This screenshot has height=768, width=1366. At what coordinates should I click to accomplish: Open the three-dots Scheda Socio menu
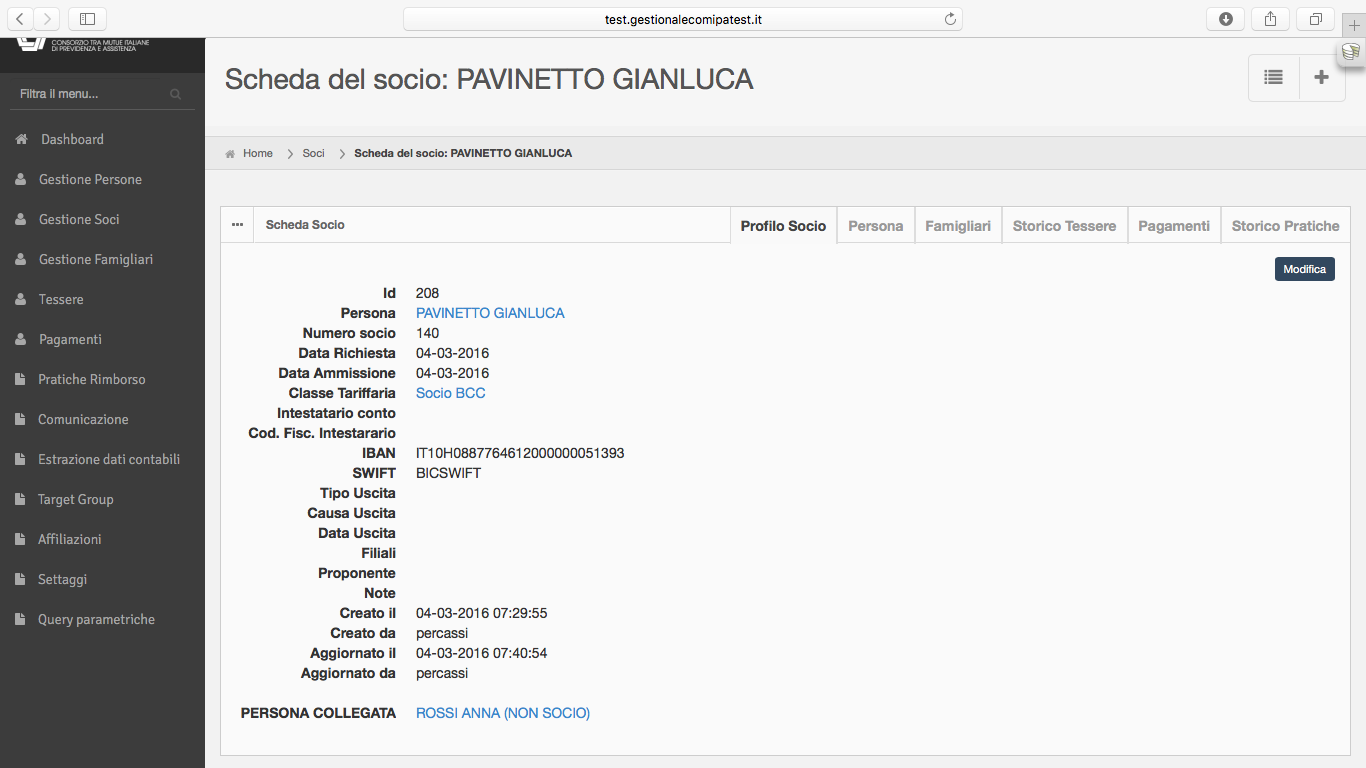click(237, 225)
